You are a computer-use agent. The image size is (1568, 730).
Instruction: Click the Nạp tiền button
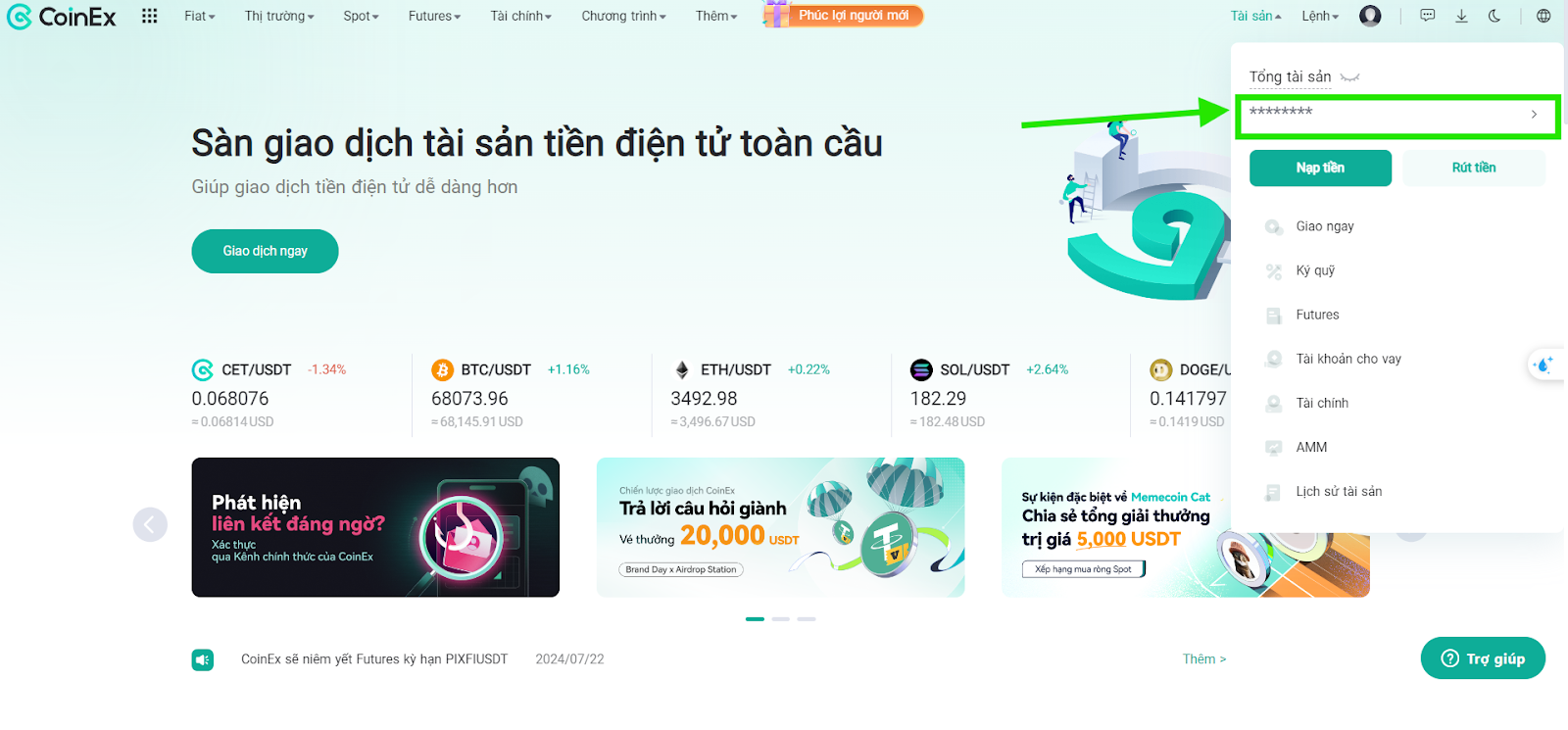pos(1320,168)
